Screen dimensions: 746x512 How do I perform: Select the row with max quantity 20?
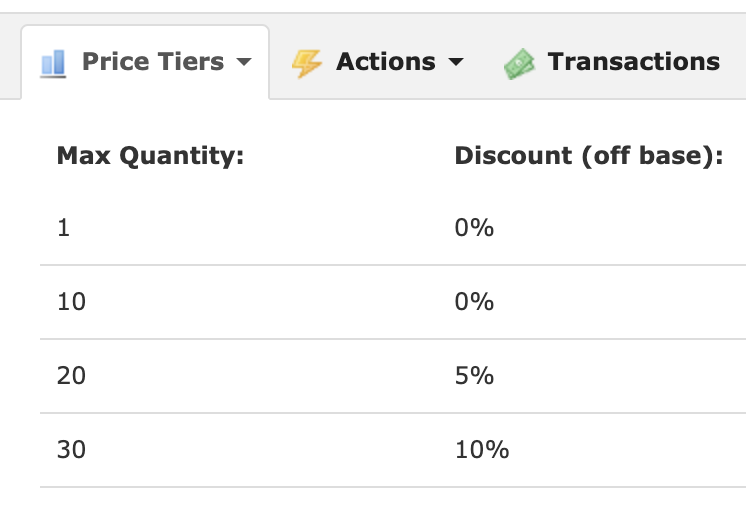tap(393, 376)
